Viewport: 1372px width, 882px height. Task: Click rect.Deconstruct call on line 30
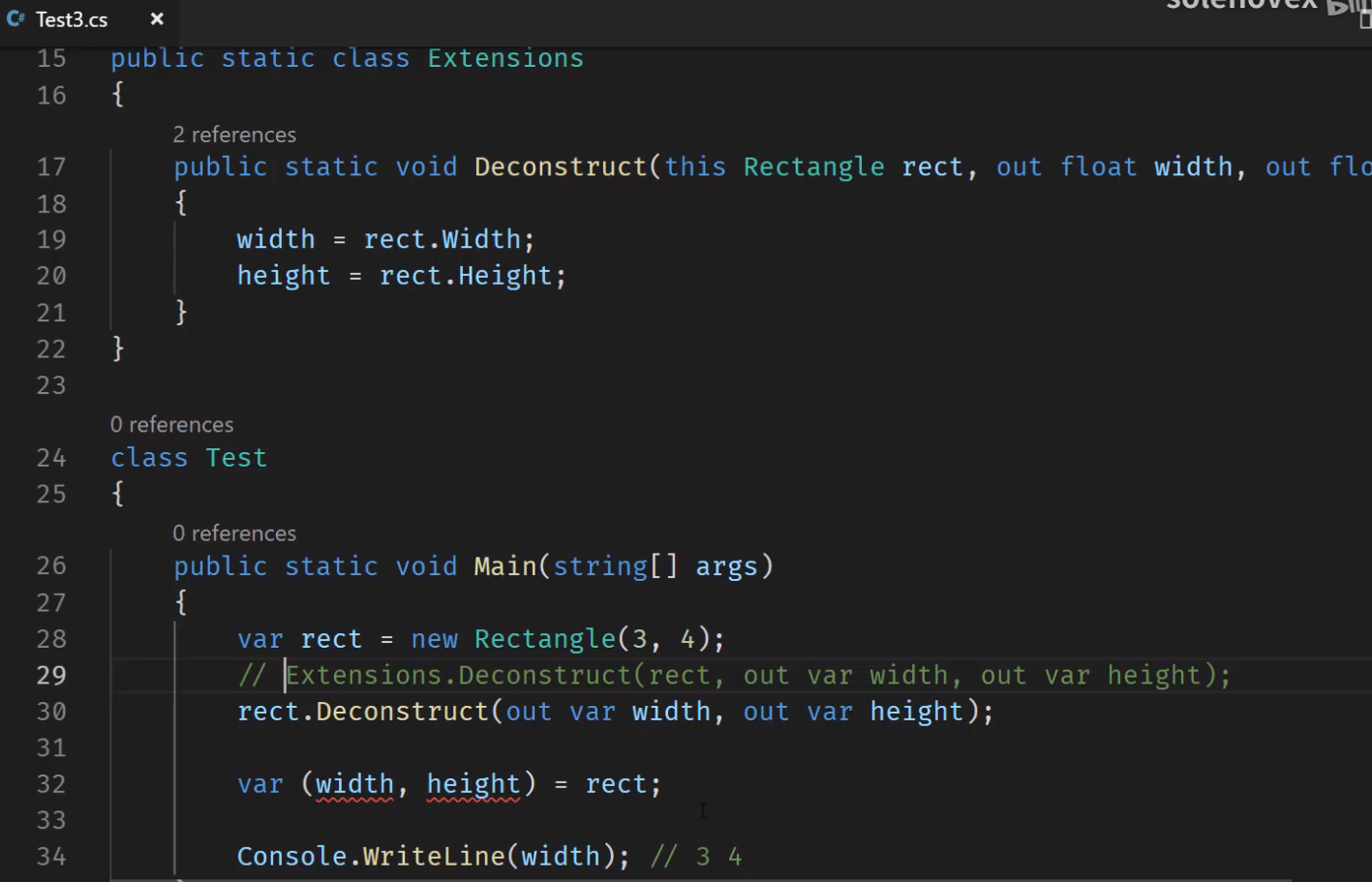click(363, 712)
